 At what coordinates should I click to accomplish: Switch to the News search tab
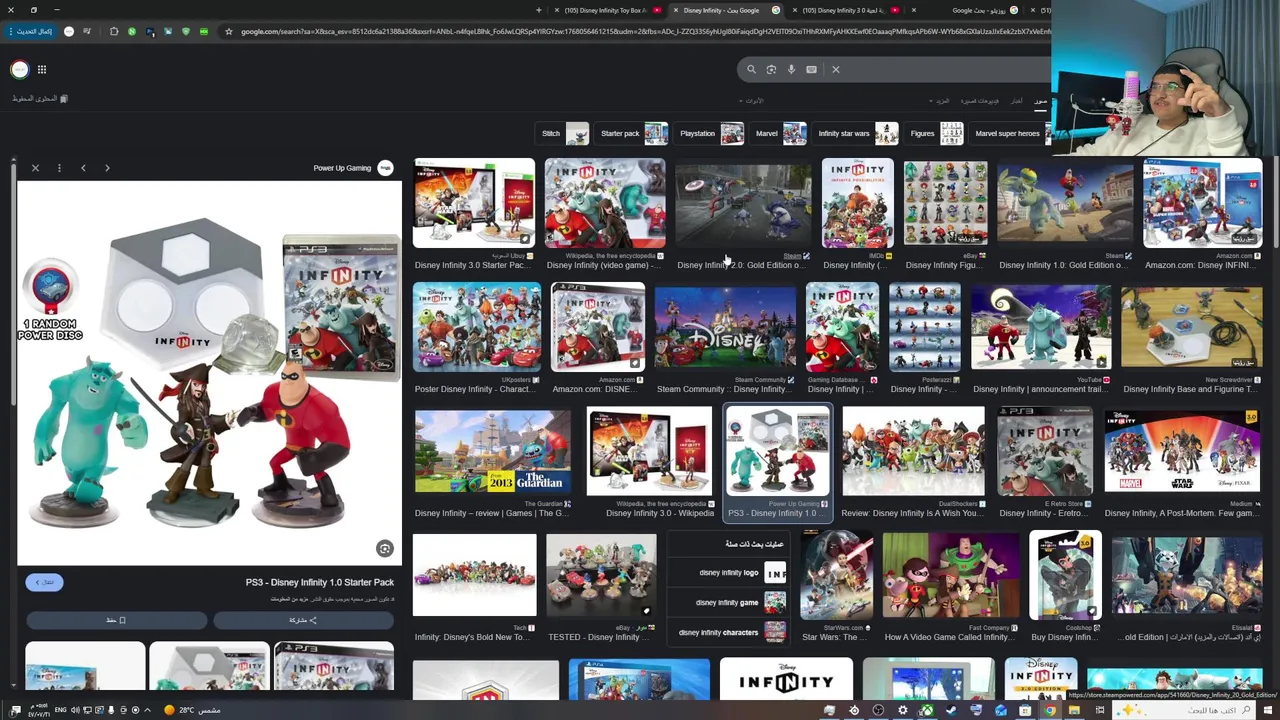(1016, 101)
